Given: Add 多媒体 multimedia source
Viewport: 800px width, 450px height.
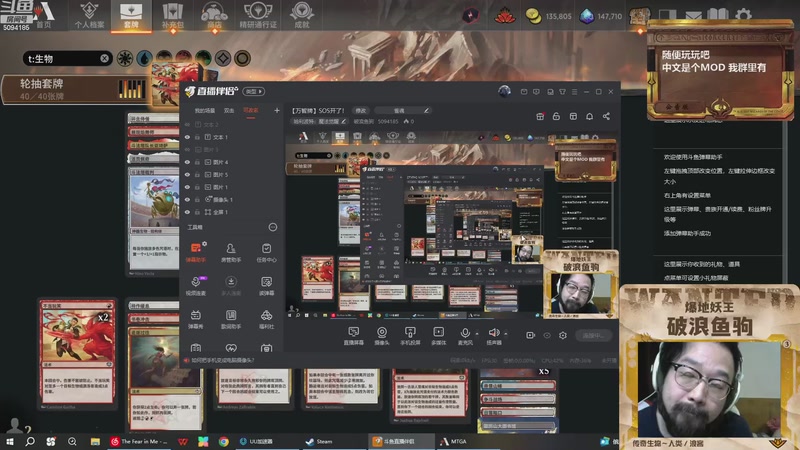Looking at the screenshot, I should tap(438, 336).
